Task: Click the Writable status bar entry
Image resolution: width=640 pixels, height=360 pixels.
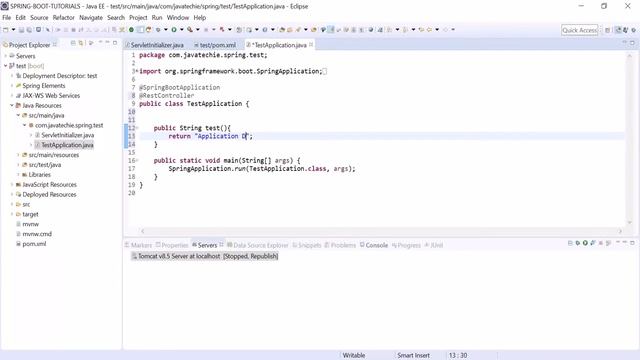Action: click(354, 356)
